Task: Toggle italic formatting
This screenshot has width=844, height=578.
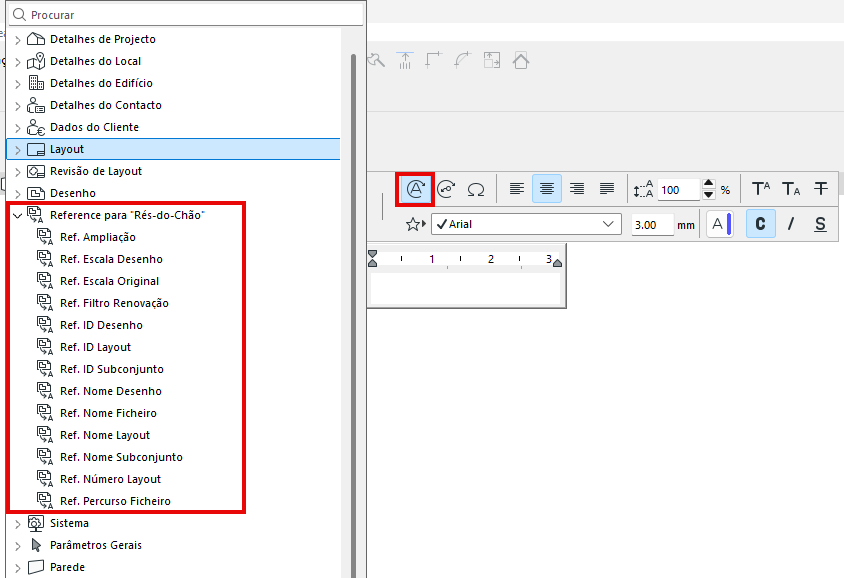Action: 791,224
